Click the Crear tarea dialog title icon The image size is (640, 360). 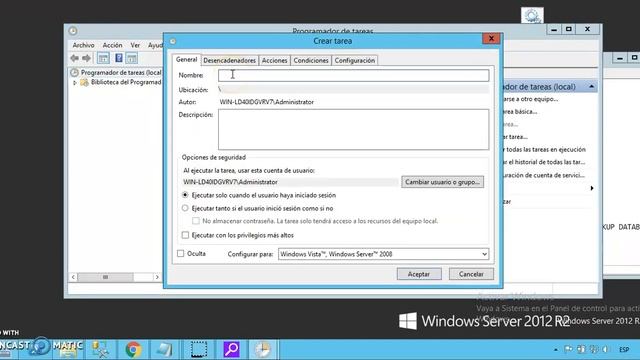tap(173, 41)
